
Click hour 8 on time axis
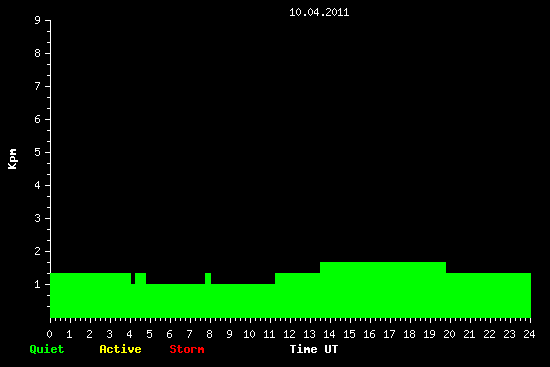209,334
